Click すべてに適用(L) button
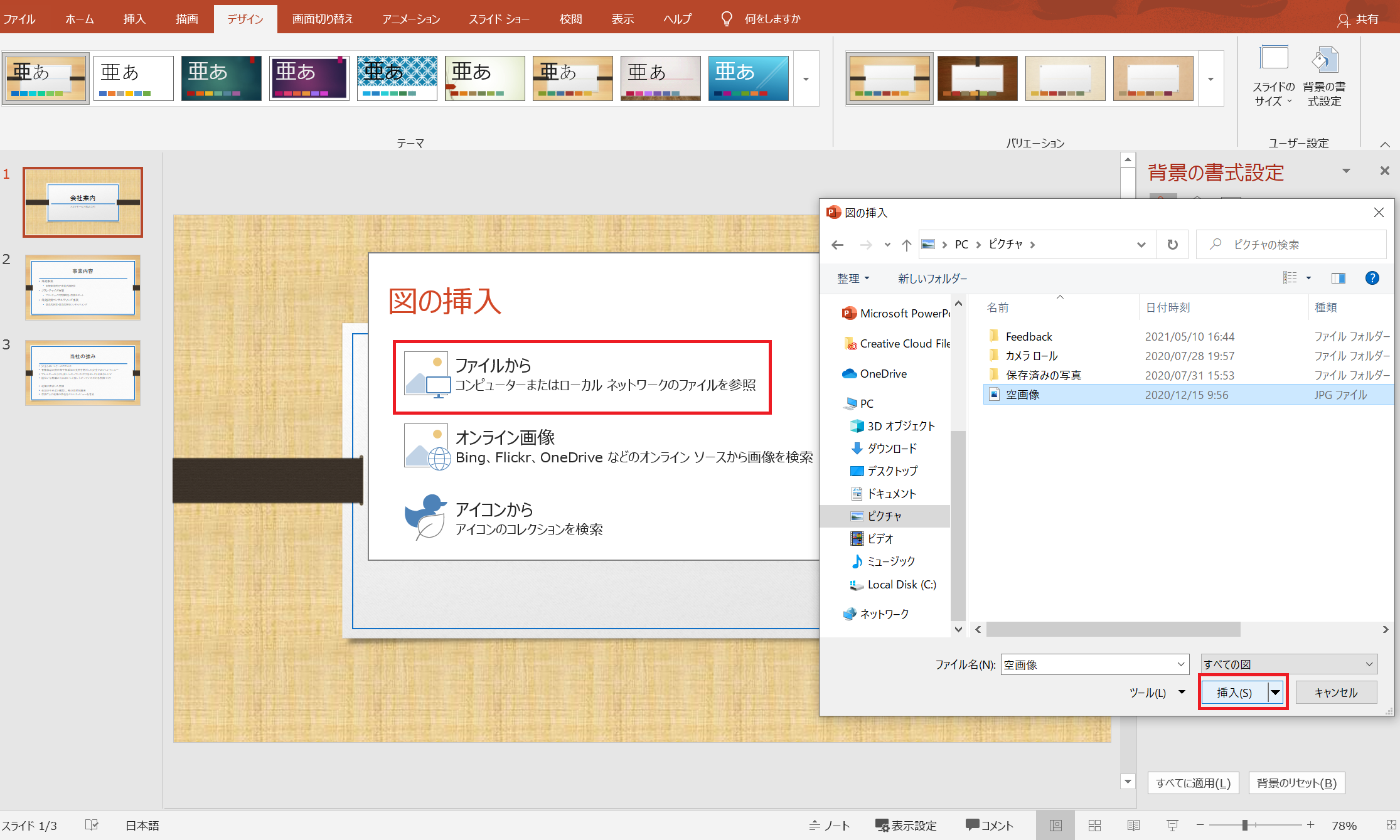This screenshot has width=1400, height=840. tap(1193, 783)
